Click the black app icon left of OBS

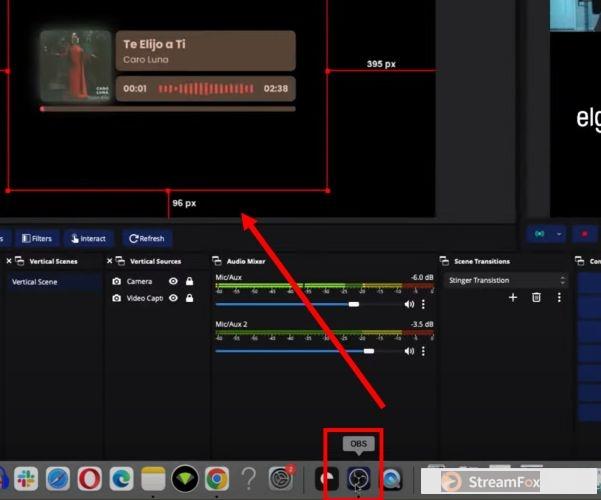click(x=327, y=479)
